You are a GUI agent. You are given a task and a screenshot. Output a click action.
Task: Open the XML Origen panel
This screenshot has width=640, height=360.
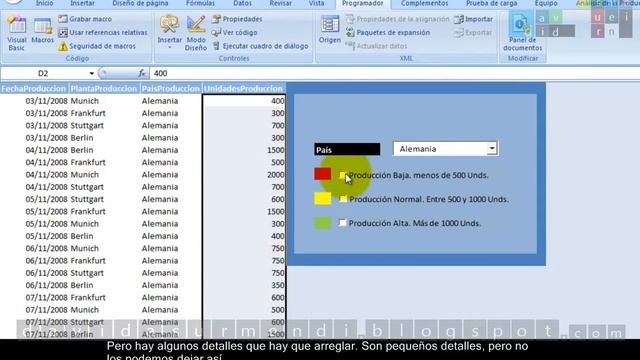tap(329, 29)
